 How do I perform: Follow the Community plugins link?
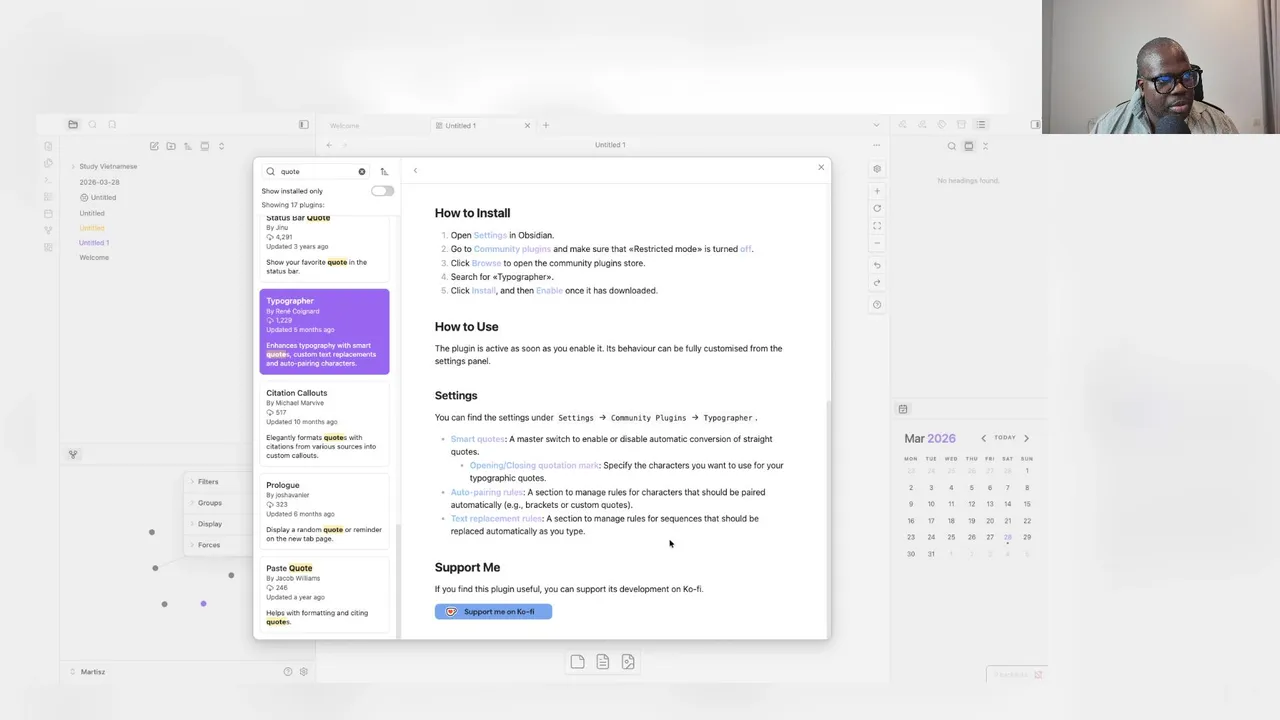(512, 249)
